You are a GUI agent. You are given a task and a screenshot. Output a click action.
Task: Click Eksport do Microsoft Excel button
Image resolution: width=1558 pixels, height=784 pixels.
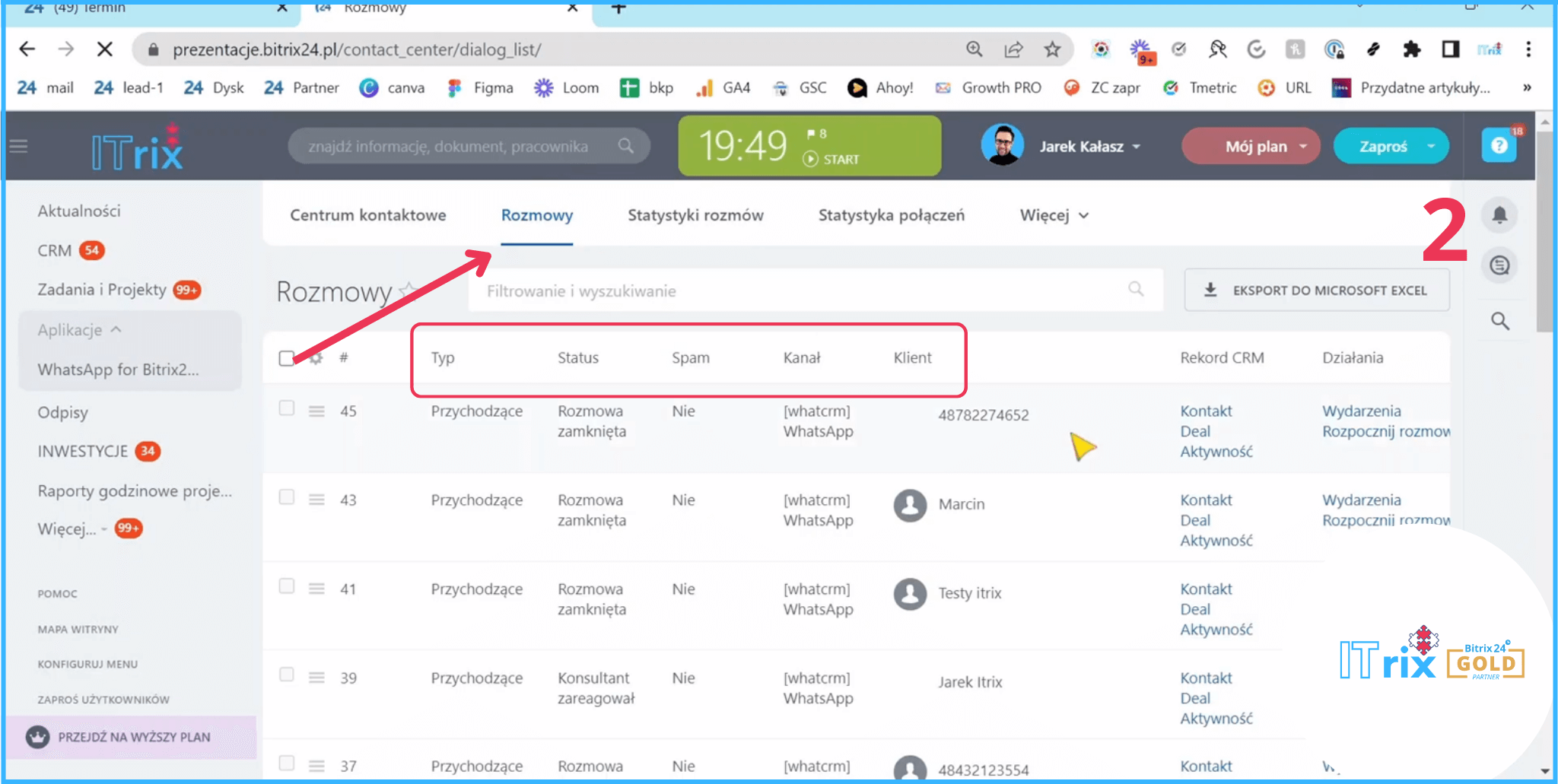pos(1316,290)
